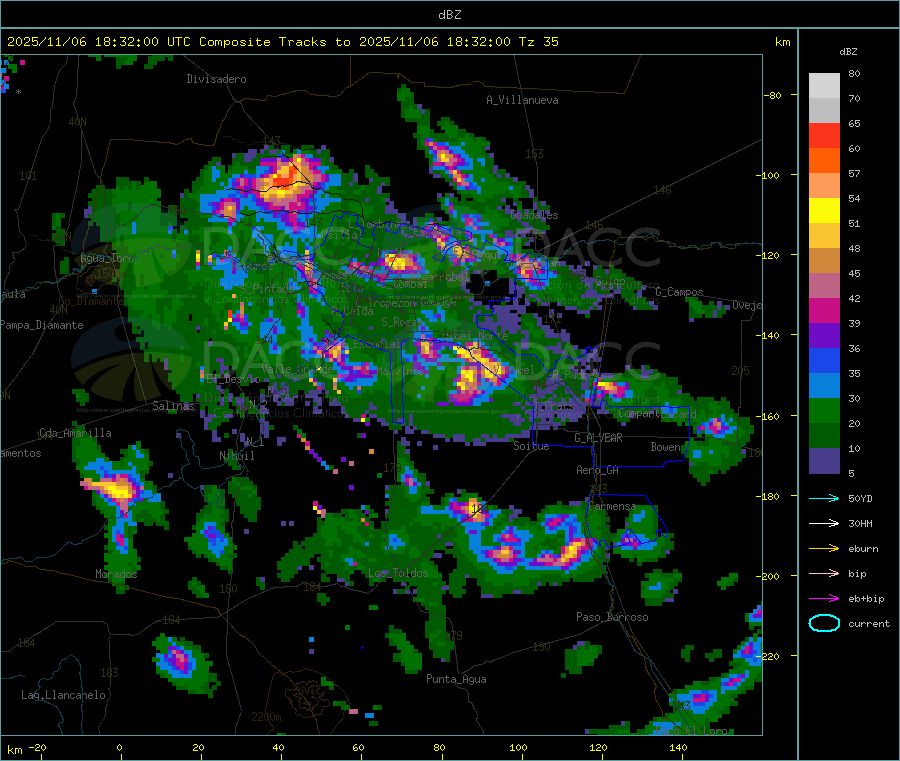Viewport: 900px width, 761px height.
Task: Click the Cda_Amarilla map label
Action: [75, 433]
